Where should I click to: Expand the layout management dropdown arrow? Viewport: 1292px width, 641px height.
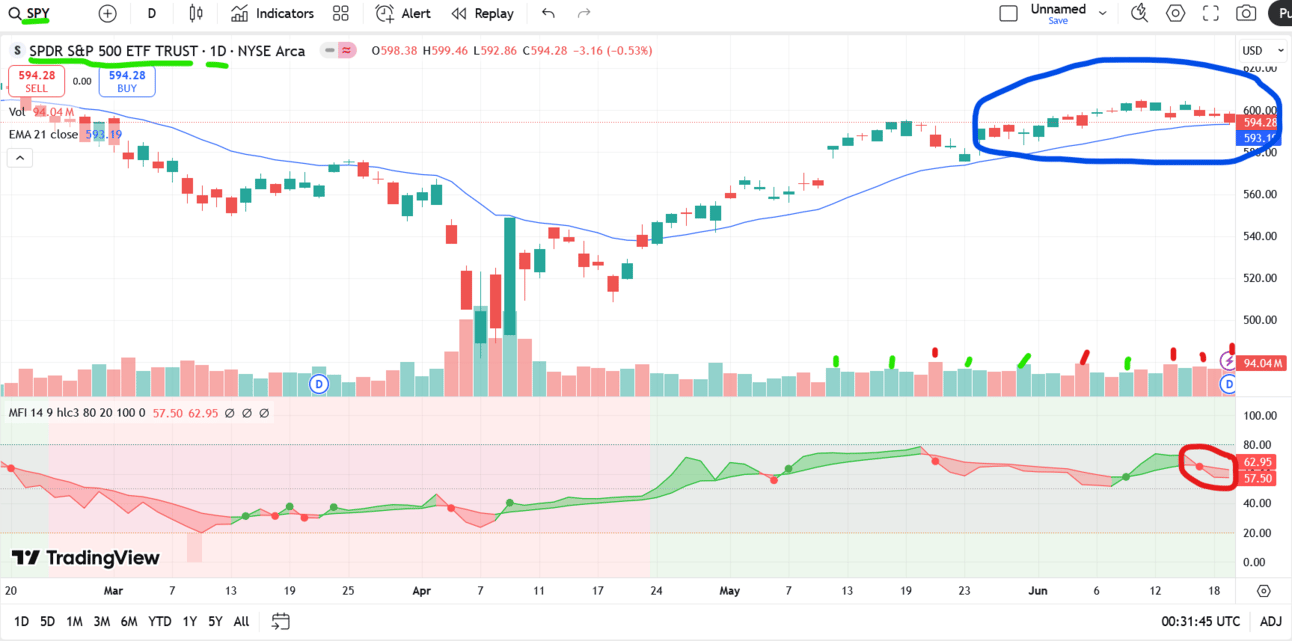click(1103, 13)
